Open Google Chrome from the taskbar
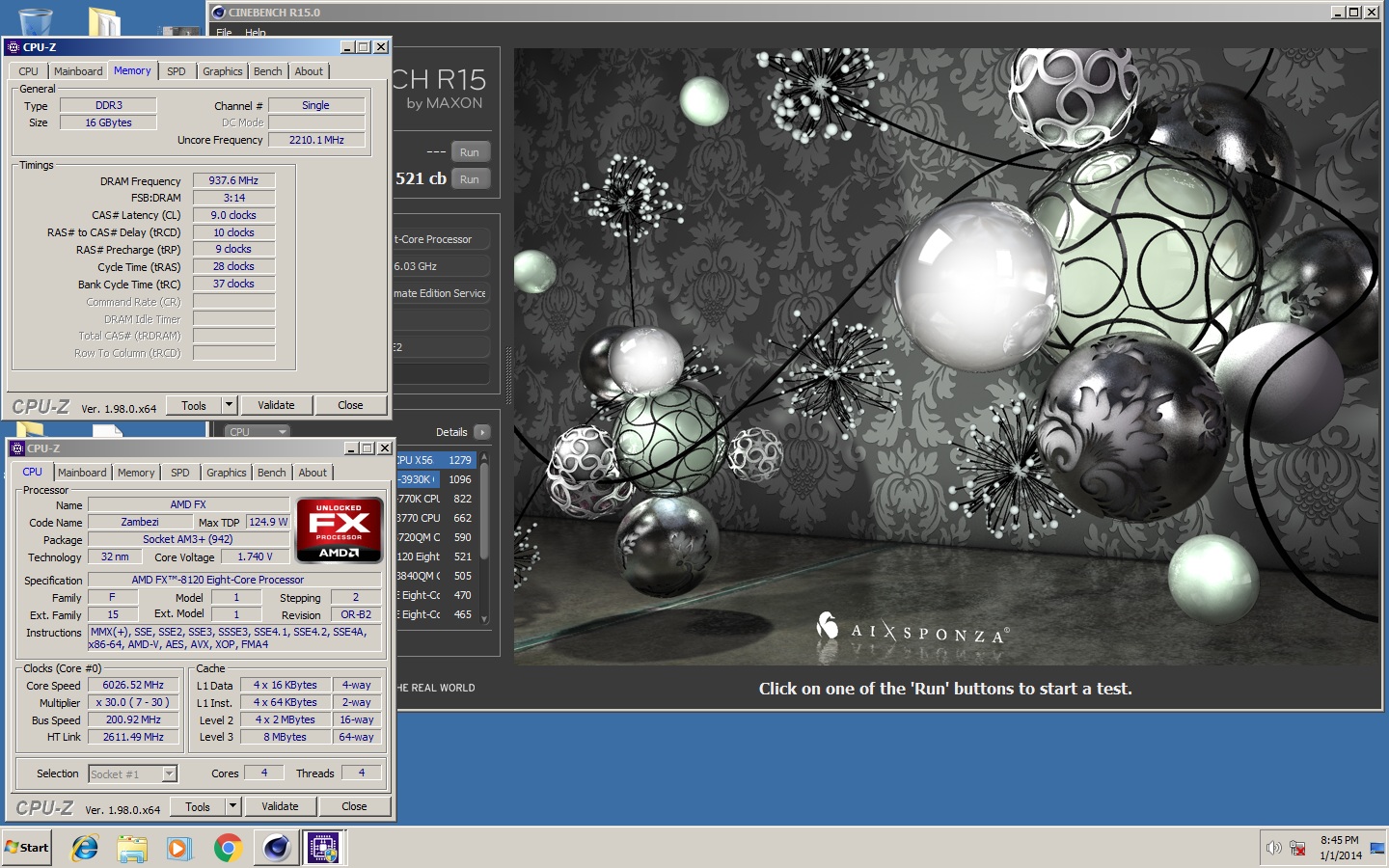Viewport: 1389px width, 868px height. pyautogui.click(x=228, y=848)
